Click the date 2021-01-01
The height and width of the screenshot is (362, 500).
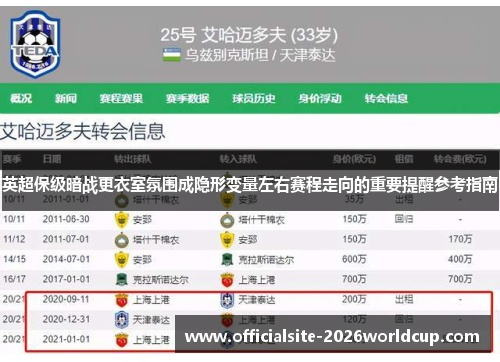coord(66,339)
